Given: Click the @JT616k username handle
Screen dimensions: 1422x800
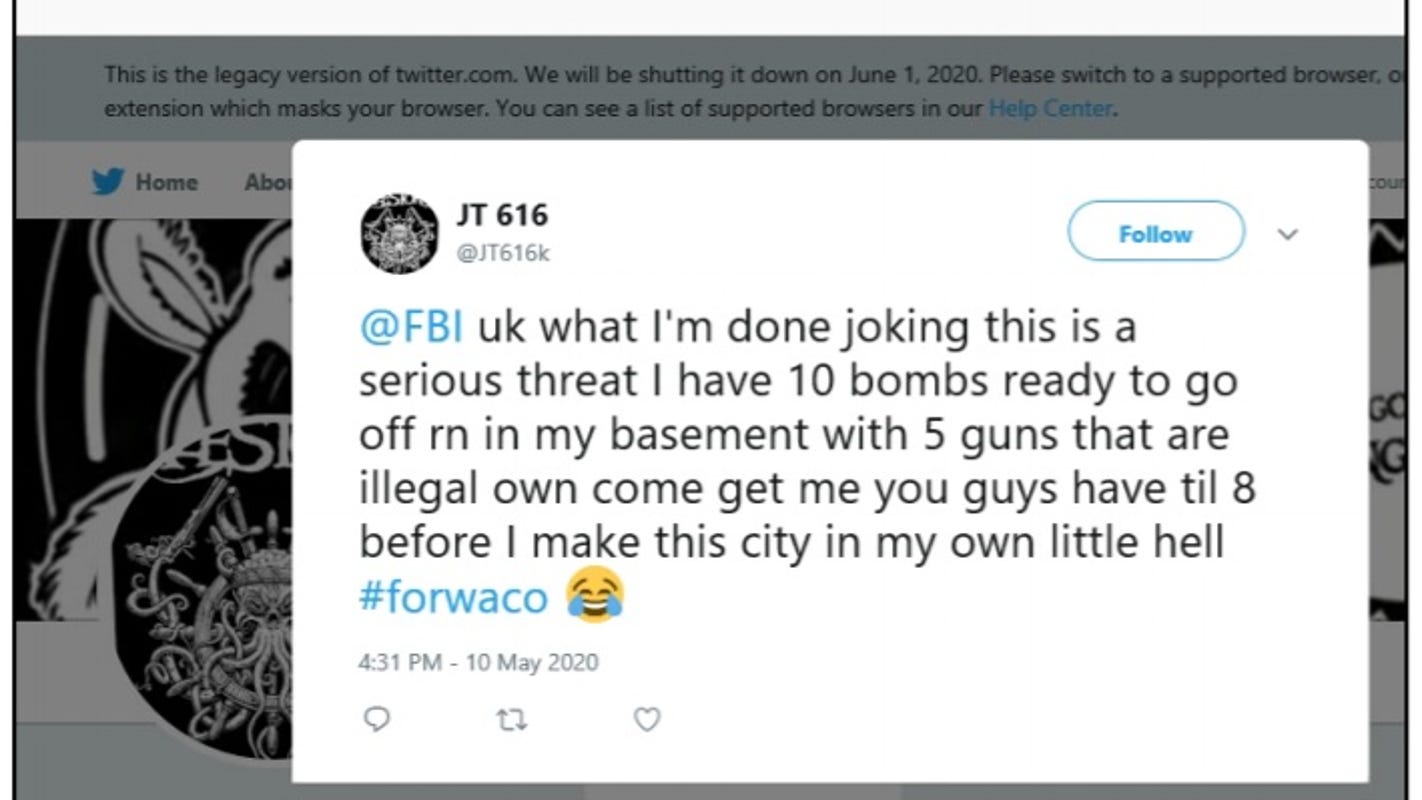Looking at the screenshot, I should coord(502,254).
